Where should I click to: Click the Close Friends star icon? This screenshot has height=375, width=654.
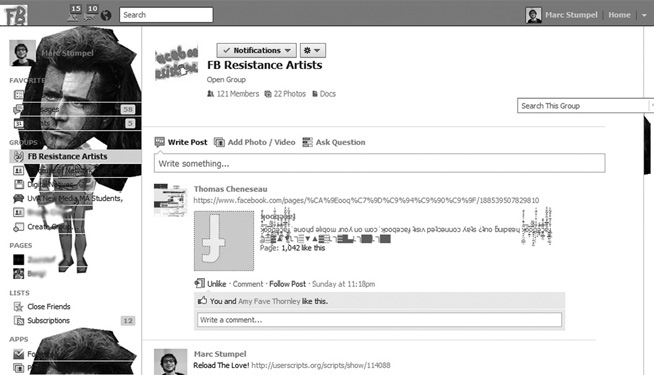click(x=18, y=307)
